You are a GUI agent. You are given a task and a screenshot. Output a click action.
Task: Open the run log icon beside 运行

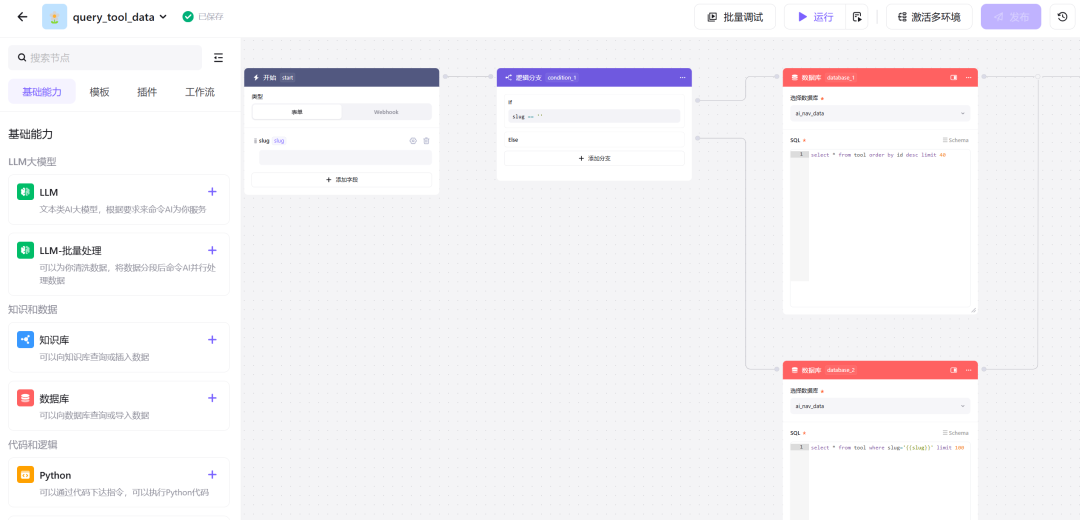(x=857, y=17)
